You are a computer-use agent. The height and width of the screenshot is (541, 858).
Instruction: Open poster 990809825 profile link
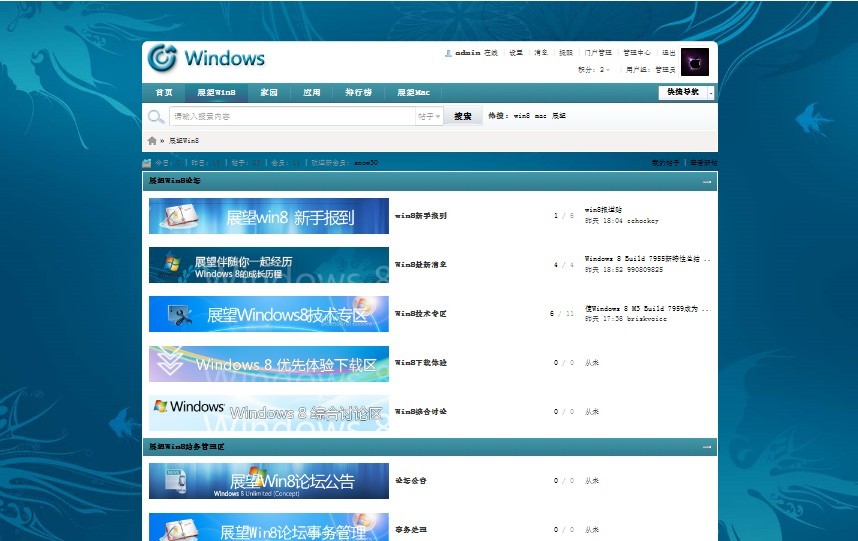(x=645, y=270)
